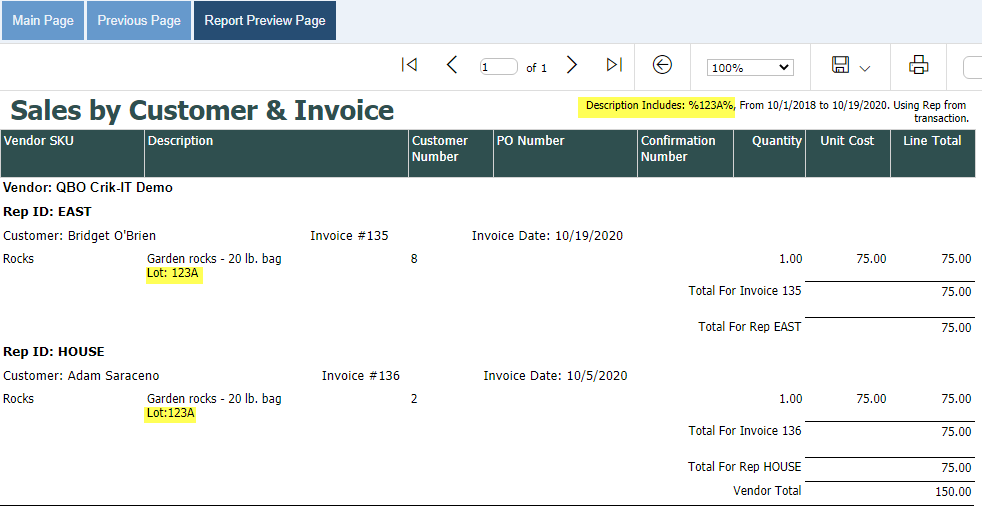Click the current page number field
This screenshot has width=982, height=507.
[498, 67]
